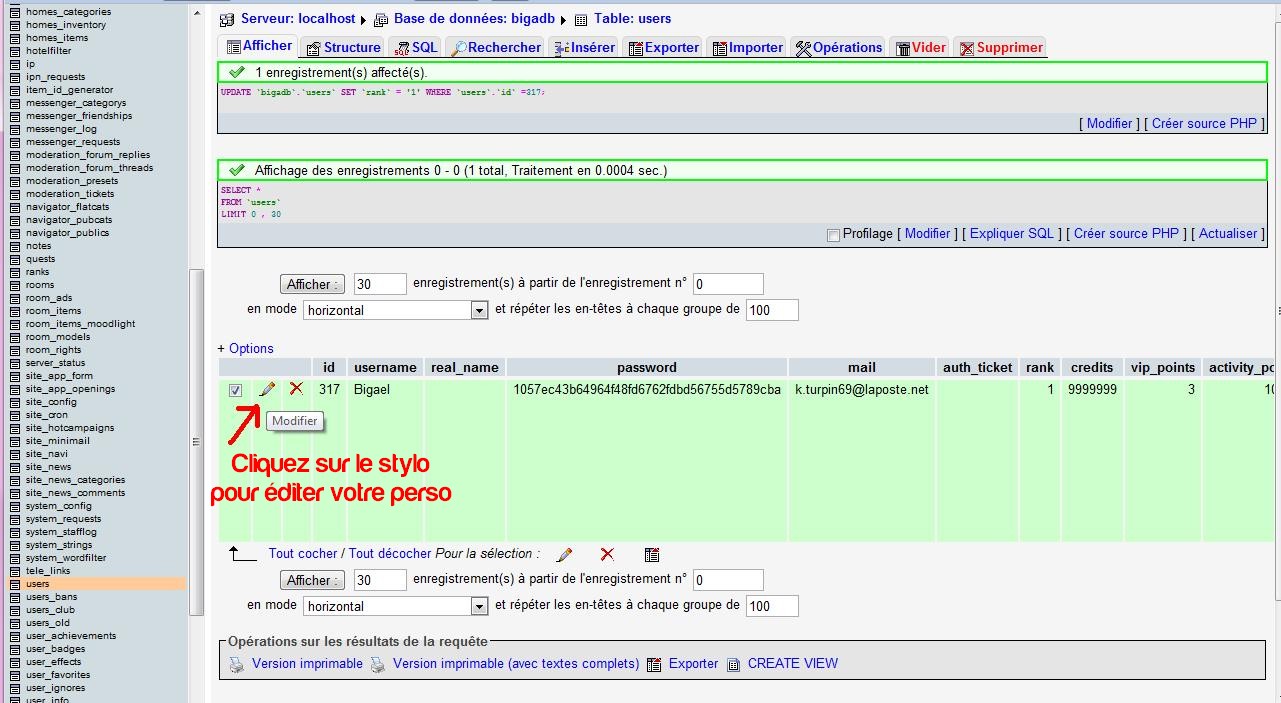Click the printer icon beside plain 'Version imprimable'

236,664
